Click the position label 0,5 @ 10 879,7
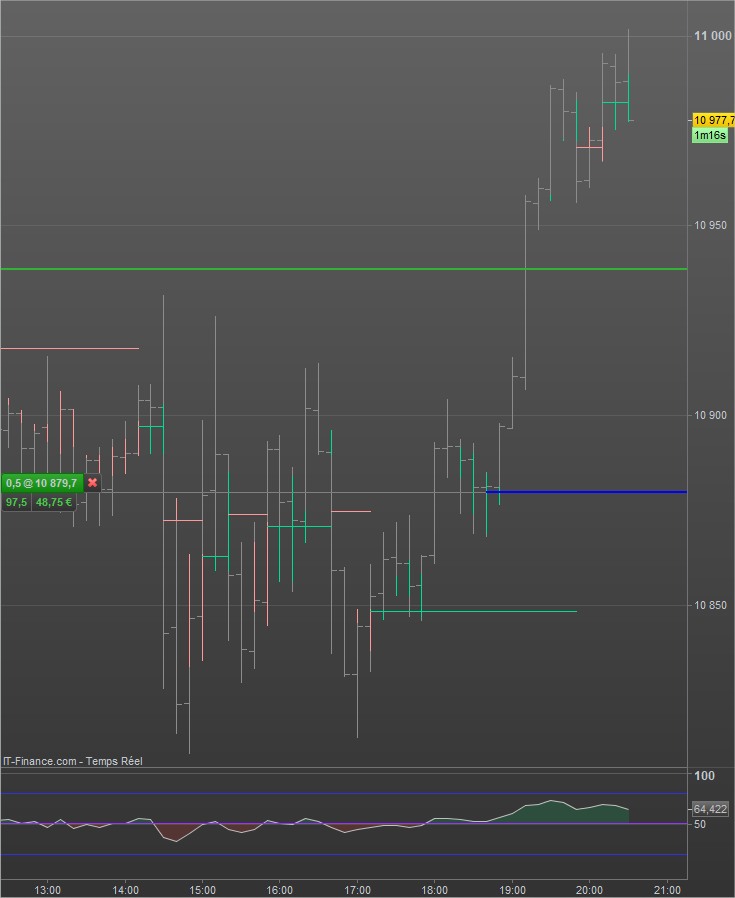Screen dimensions: 735x898 42,483
